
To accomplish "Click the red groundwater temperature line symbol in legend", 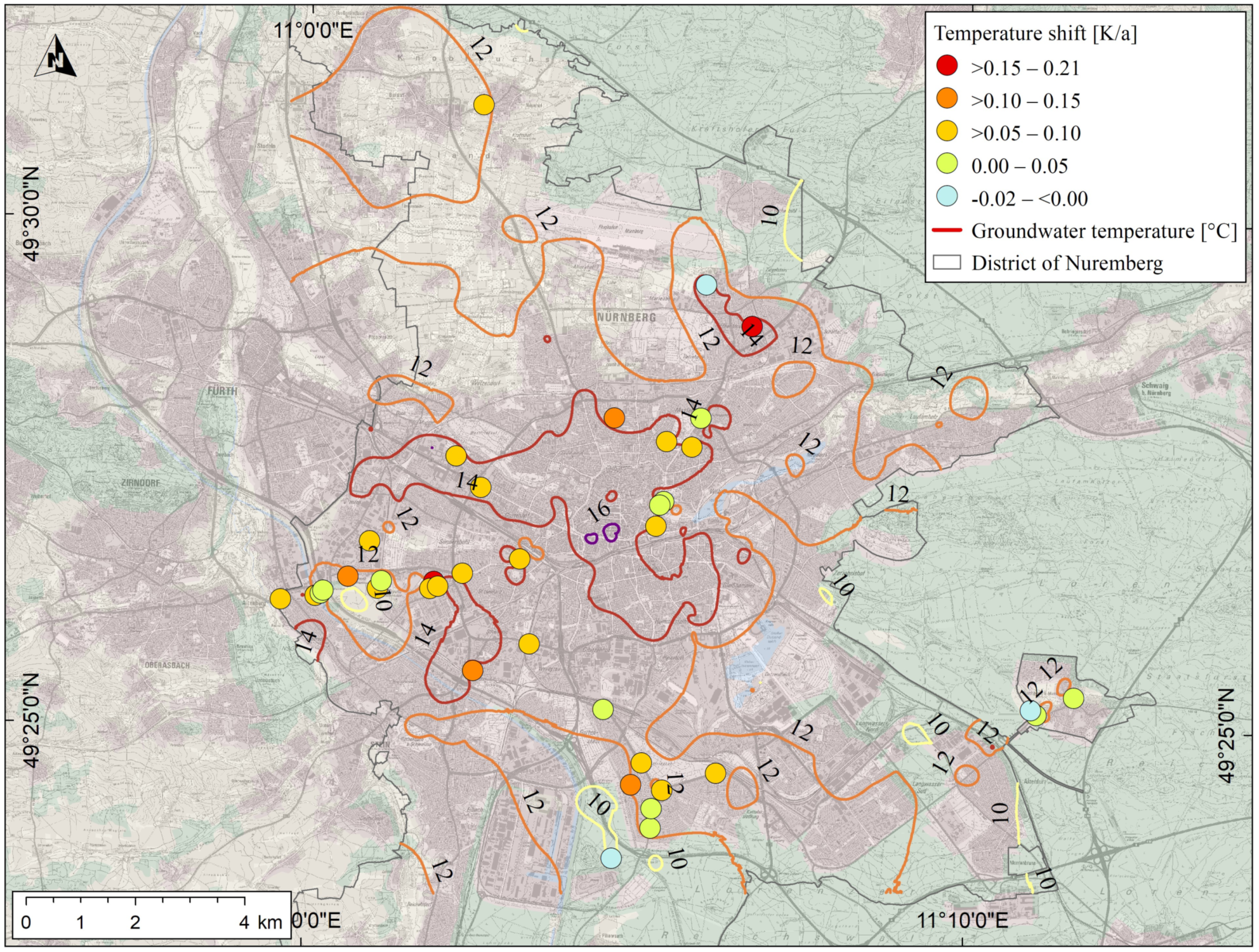I will pyautogui.click(x=947, y=230).
